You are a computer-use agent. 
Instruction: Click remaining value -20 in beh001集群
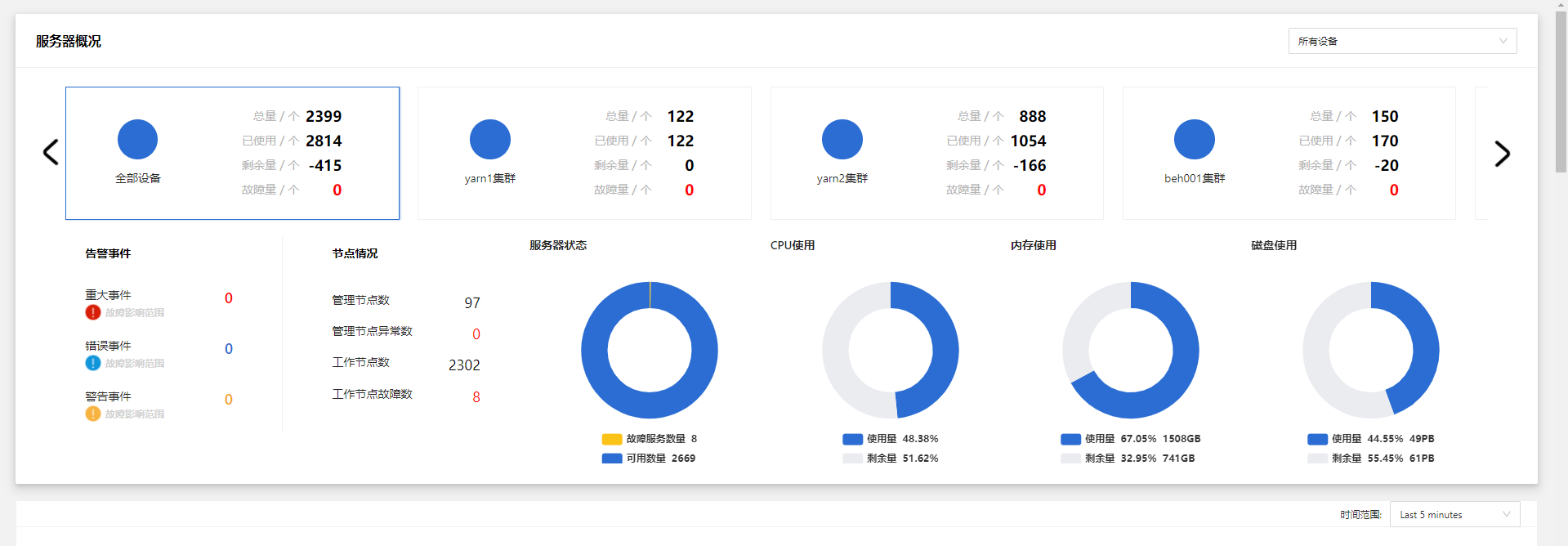click(1387, 165)
